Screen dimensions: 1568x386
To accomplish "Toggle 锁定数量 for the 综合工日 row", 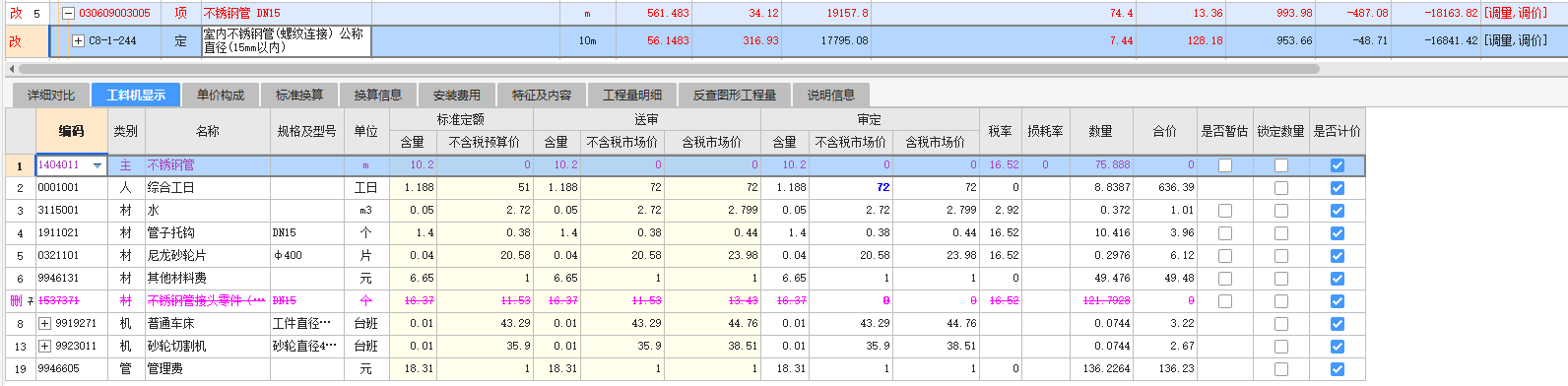I will point(1281,188).
